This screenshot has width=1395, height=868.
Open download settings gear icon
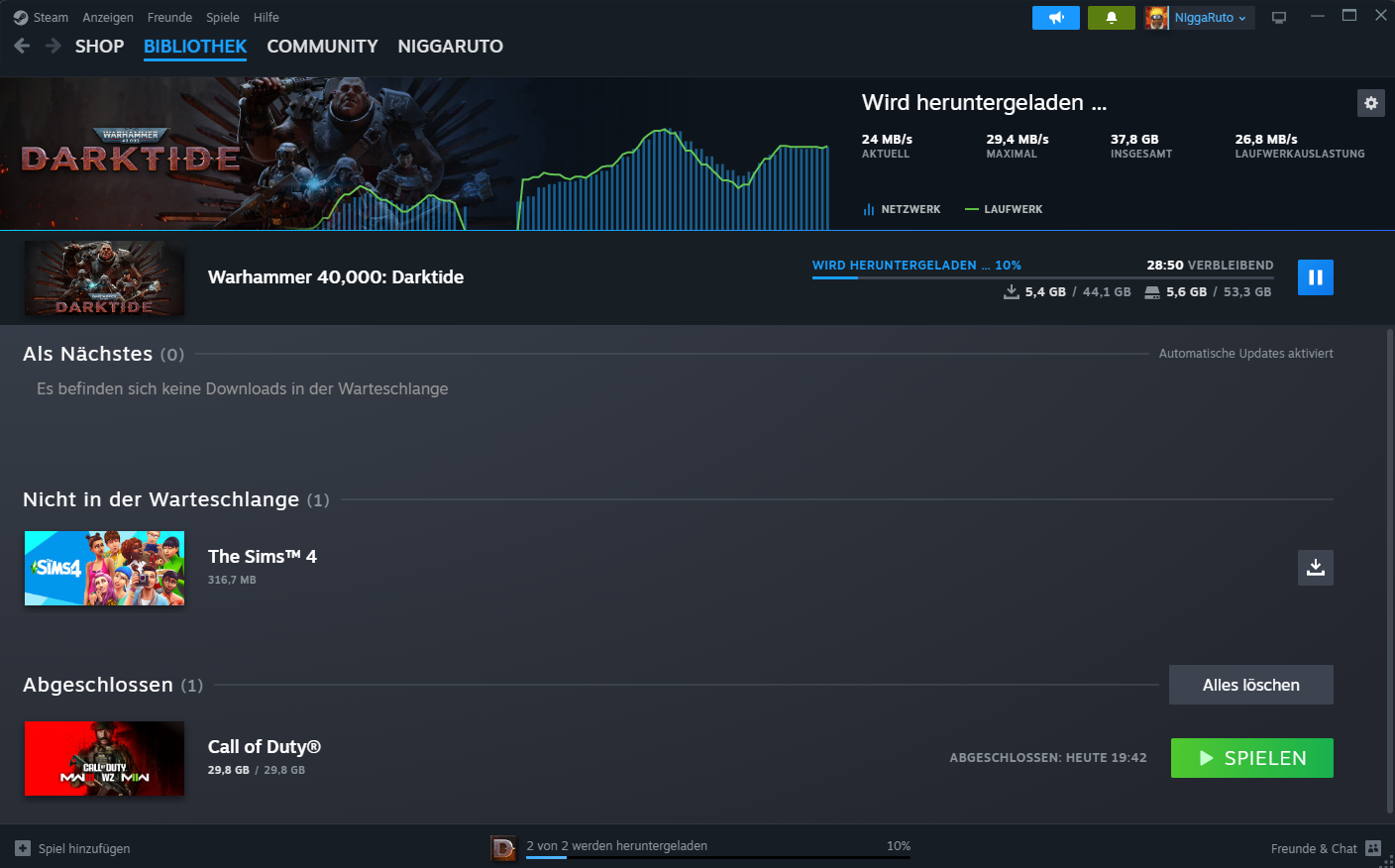click(x=1371, y=103)
